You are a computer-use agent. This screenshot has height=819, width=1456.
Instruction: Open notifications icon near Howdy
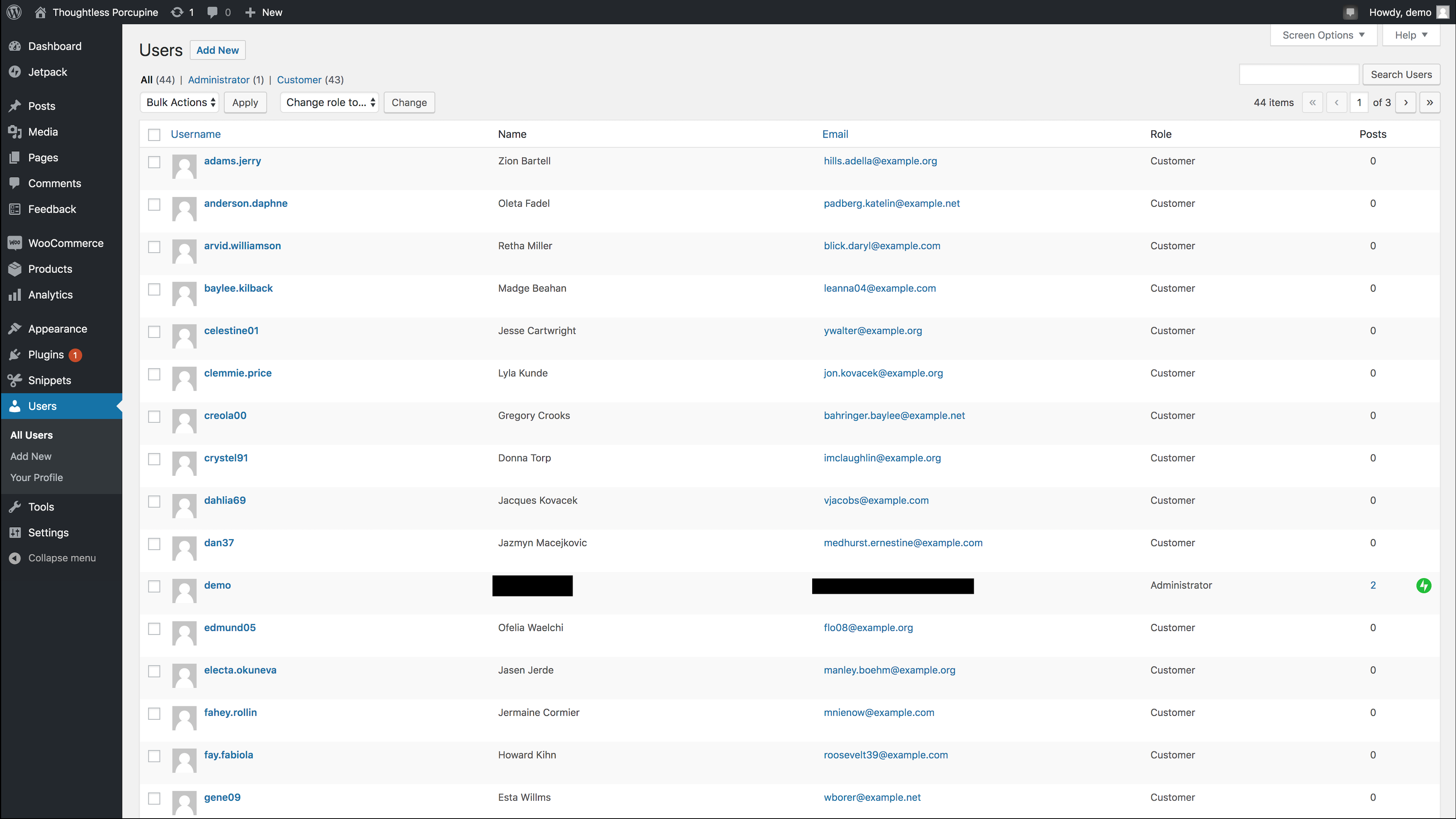[x=1350, y=12]
